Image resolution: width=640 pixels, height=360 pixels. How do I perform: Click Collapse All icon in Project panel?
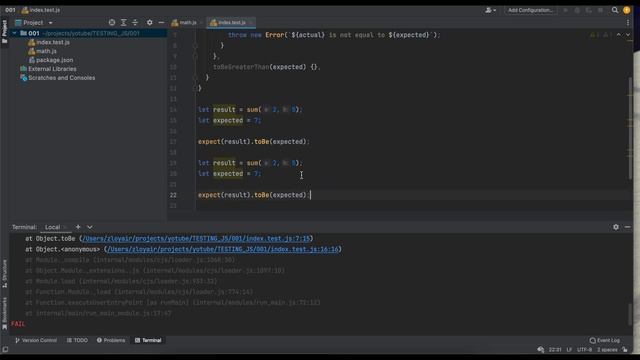click(135, 22)
